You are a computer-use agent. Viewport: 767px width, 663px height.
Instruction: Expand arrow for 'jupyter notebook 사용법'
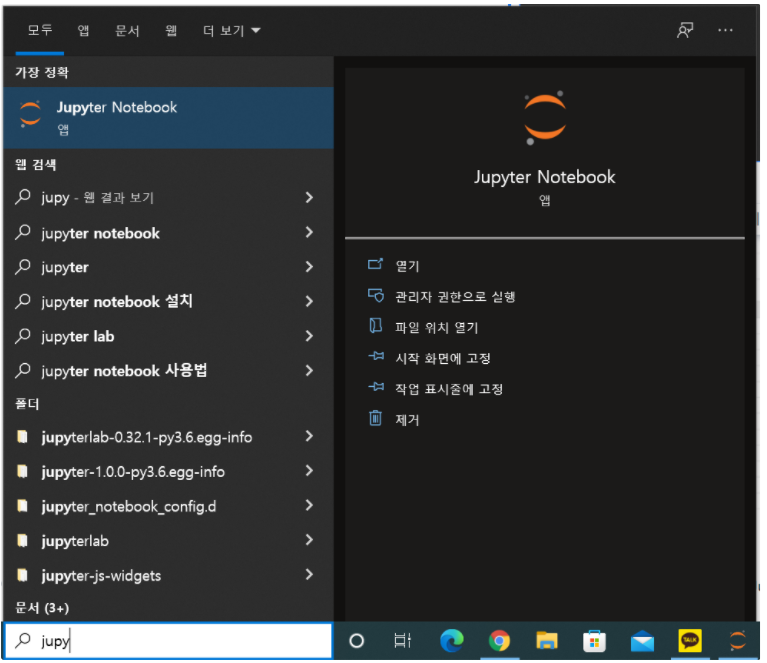(309, 371)
